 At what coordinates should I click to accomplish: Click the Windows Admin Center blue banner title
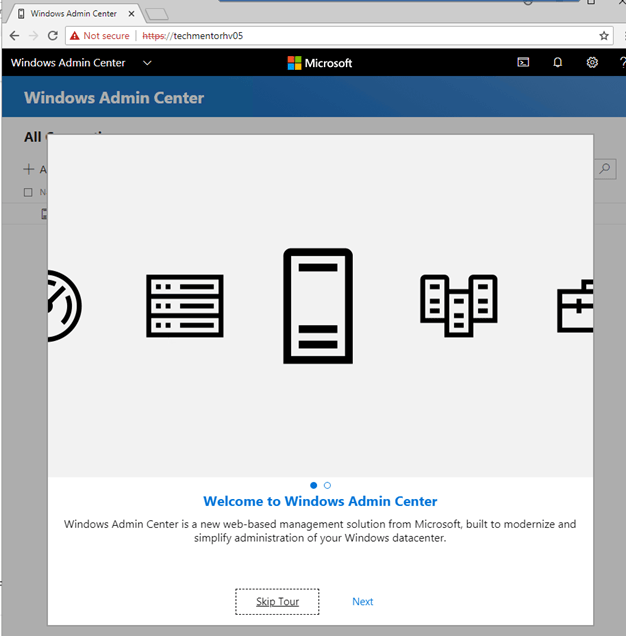[x=114, y=98]
